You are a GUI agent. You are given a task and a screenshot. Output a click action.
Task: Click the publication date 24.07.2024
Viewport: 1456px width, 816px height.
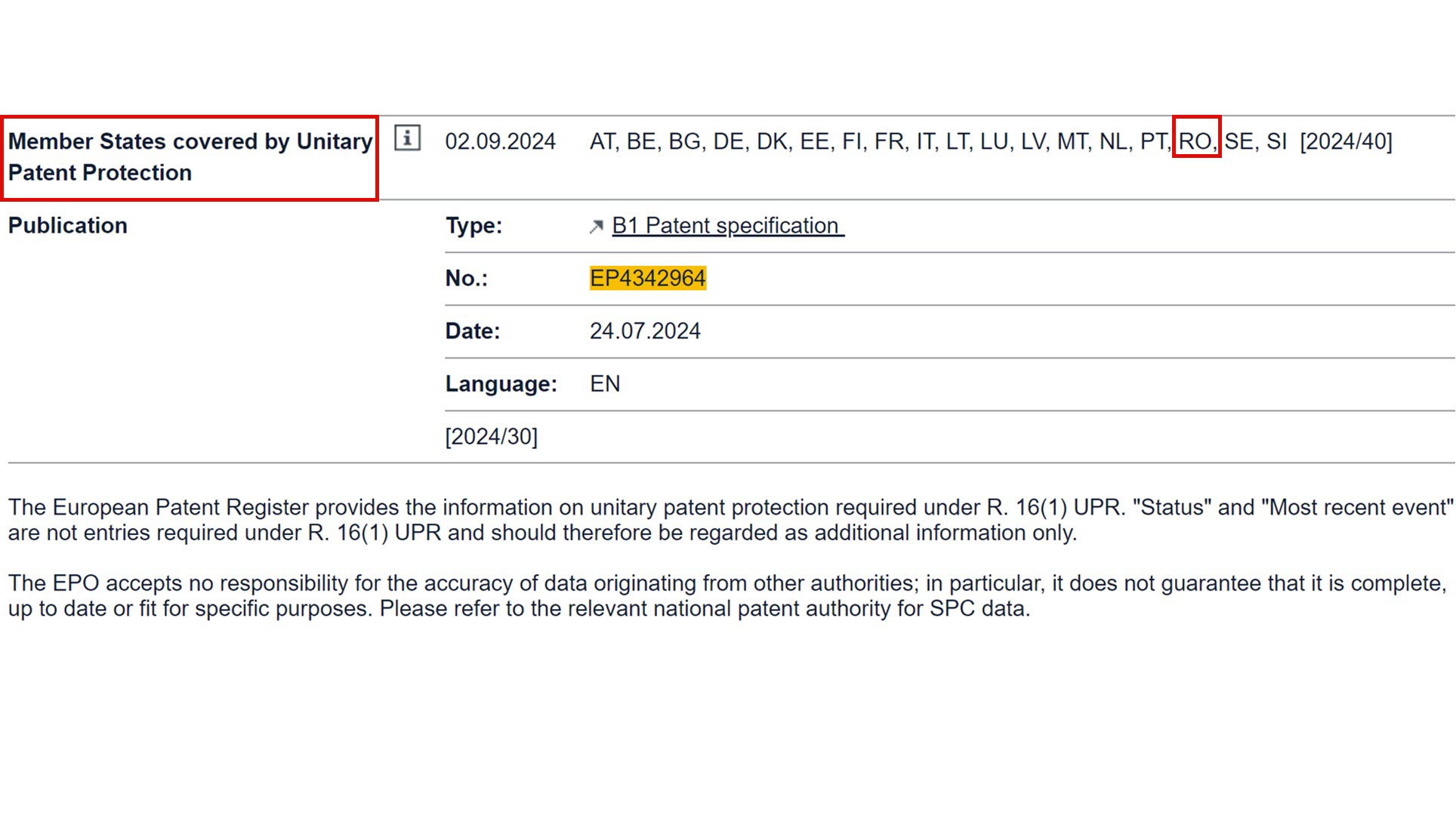point(645,332)
